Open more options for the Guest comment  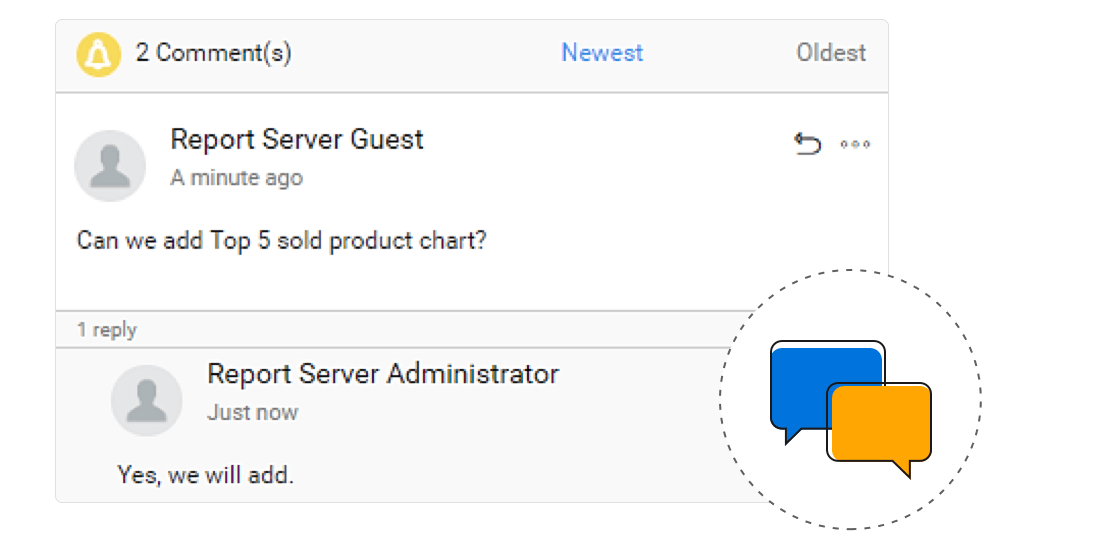[855, 145]
